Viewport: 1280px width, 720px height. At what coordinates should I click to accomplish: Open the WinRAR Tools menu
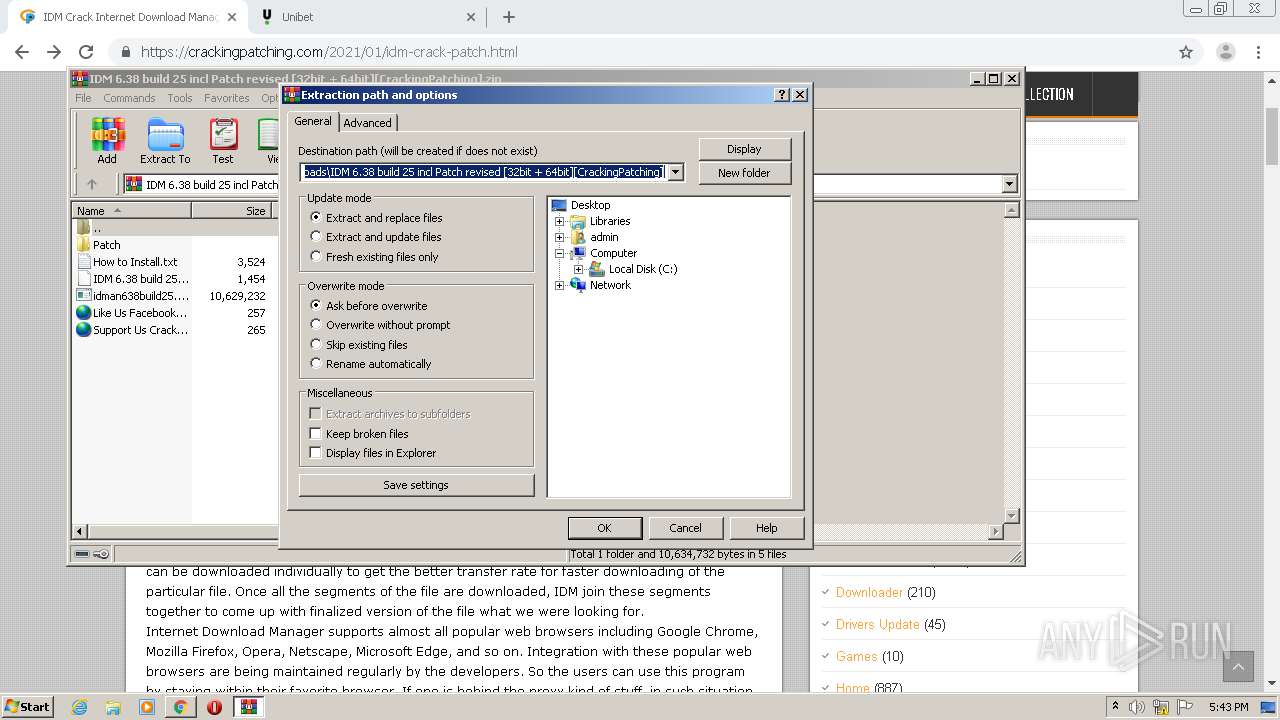pyautogui.click(x=180, y=98)
